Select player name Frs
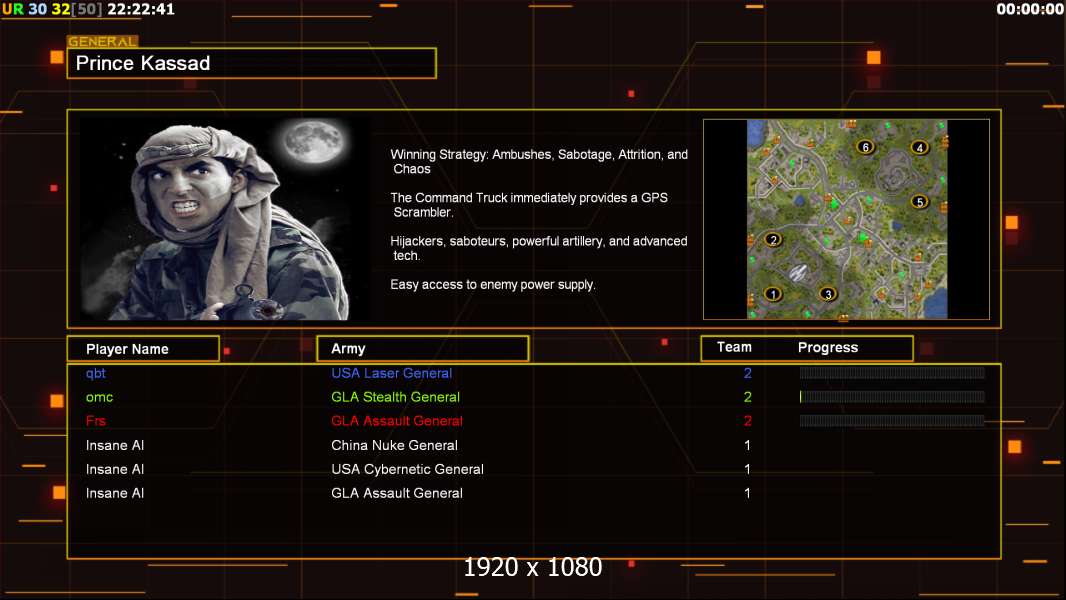The height and width of the screenshot is (600, 1066). [96, 421]
